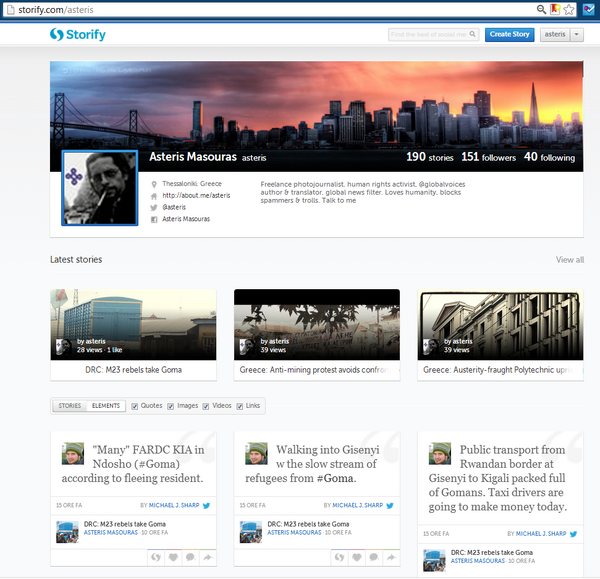Click the author avatar on Public transport quote

pos(440,453)
